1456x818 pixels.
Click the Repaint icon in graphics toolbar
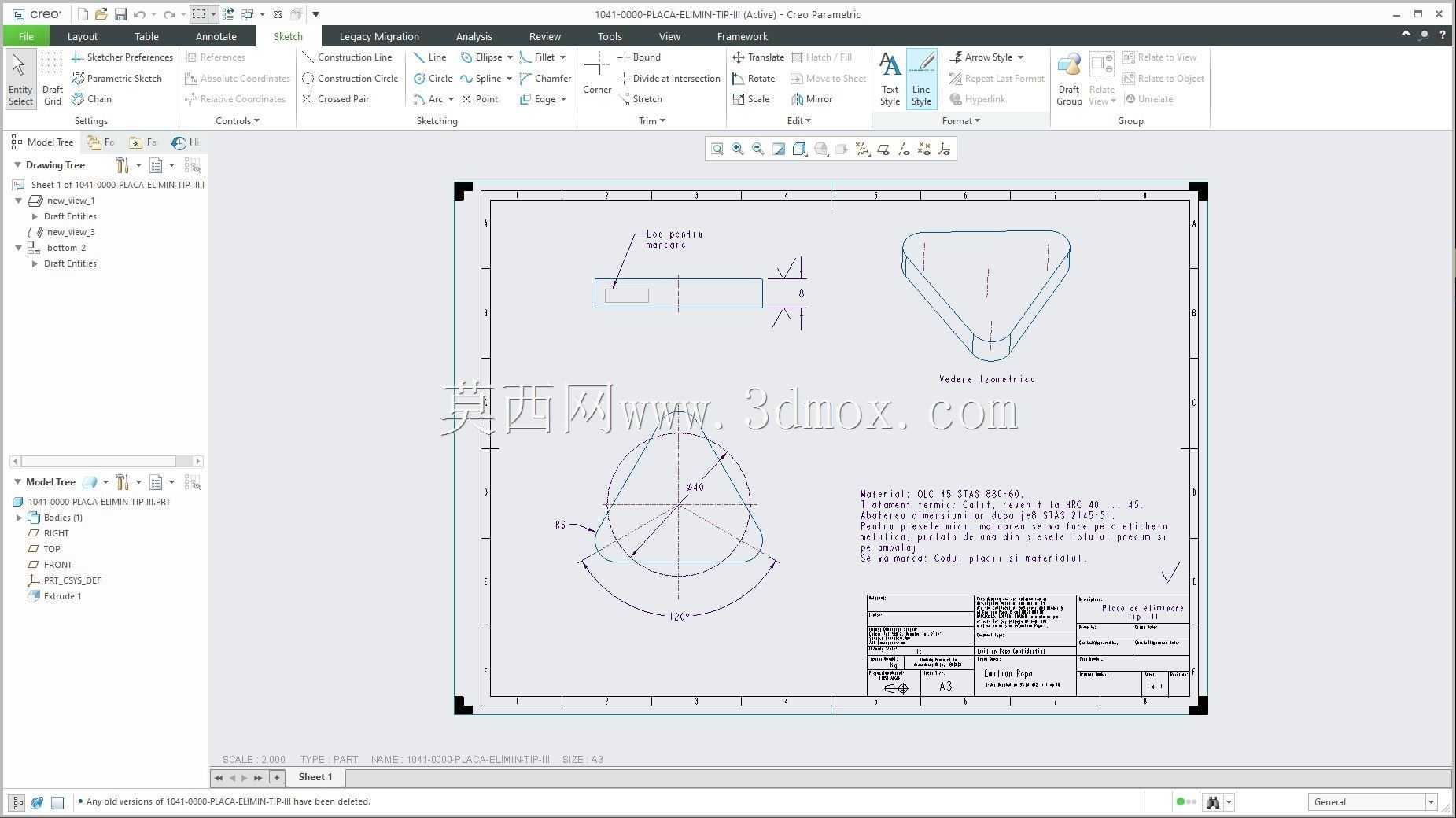coord(779,149)
